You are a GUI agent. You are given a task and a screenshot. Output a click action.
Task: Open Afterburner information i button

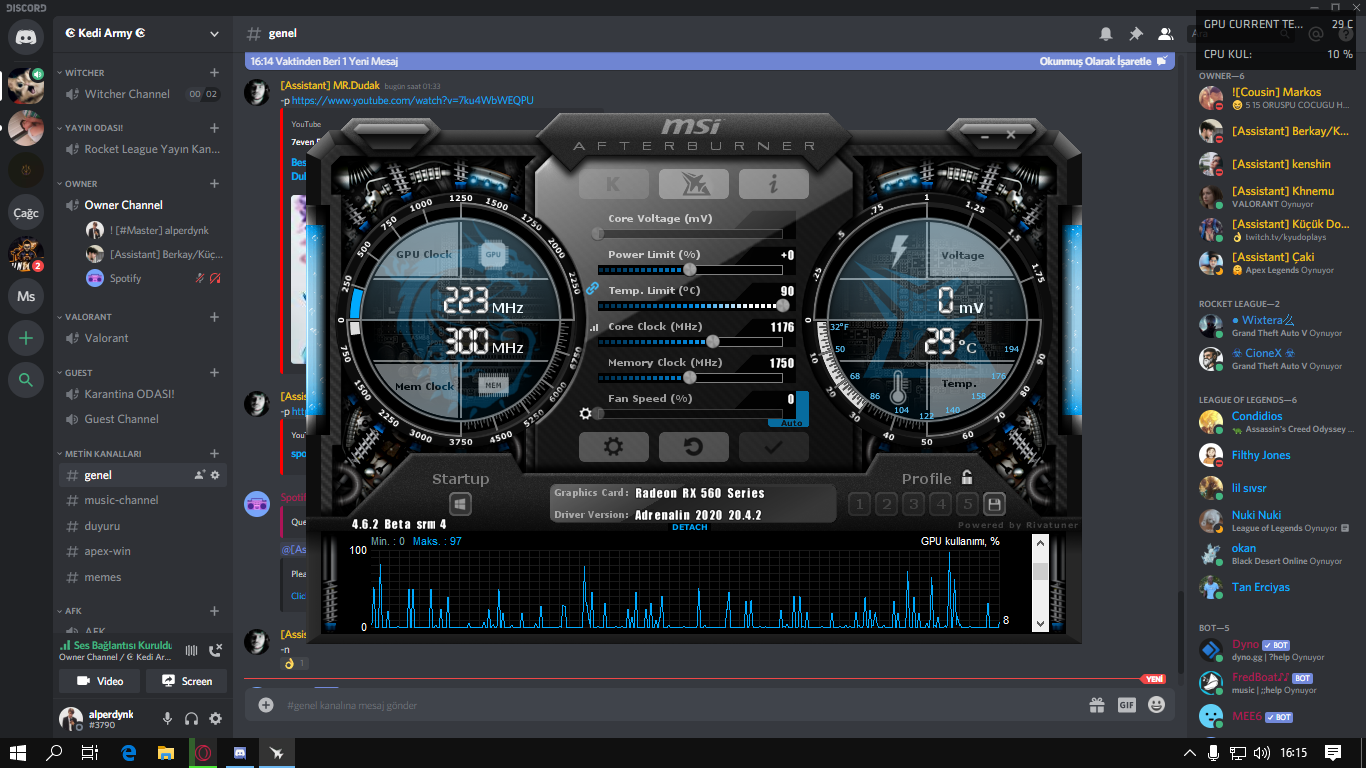(773, 184)
